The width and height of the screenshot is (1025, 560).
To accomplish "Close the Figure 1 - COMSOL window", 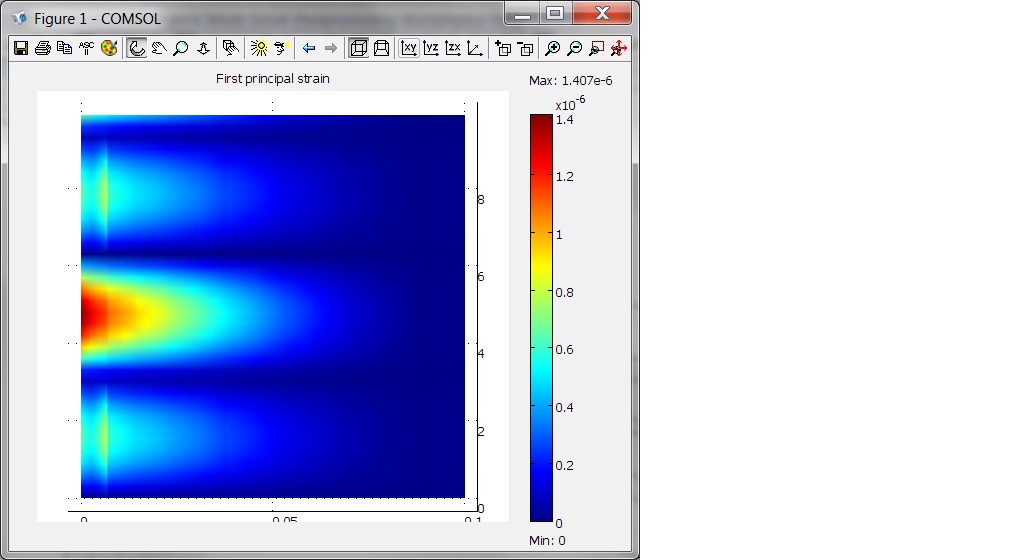I will coord(602,14).
